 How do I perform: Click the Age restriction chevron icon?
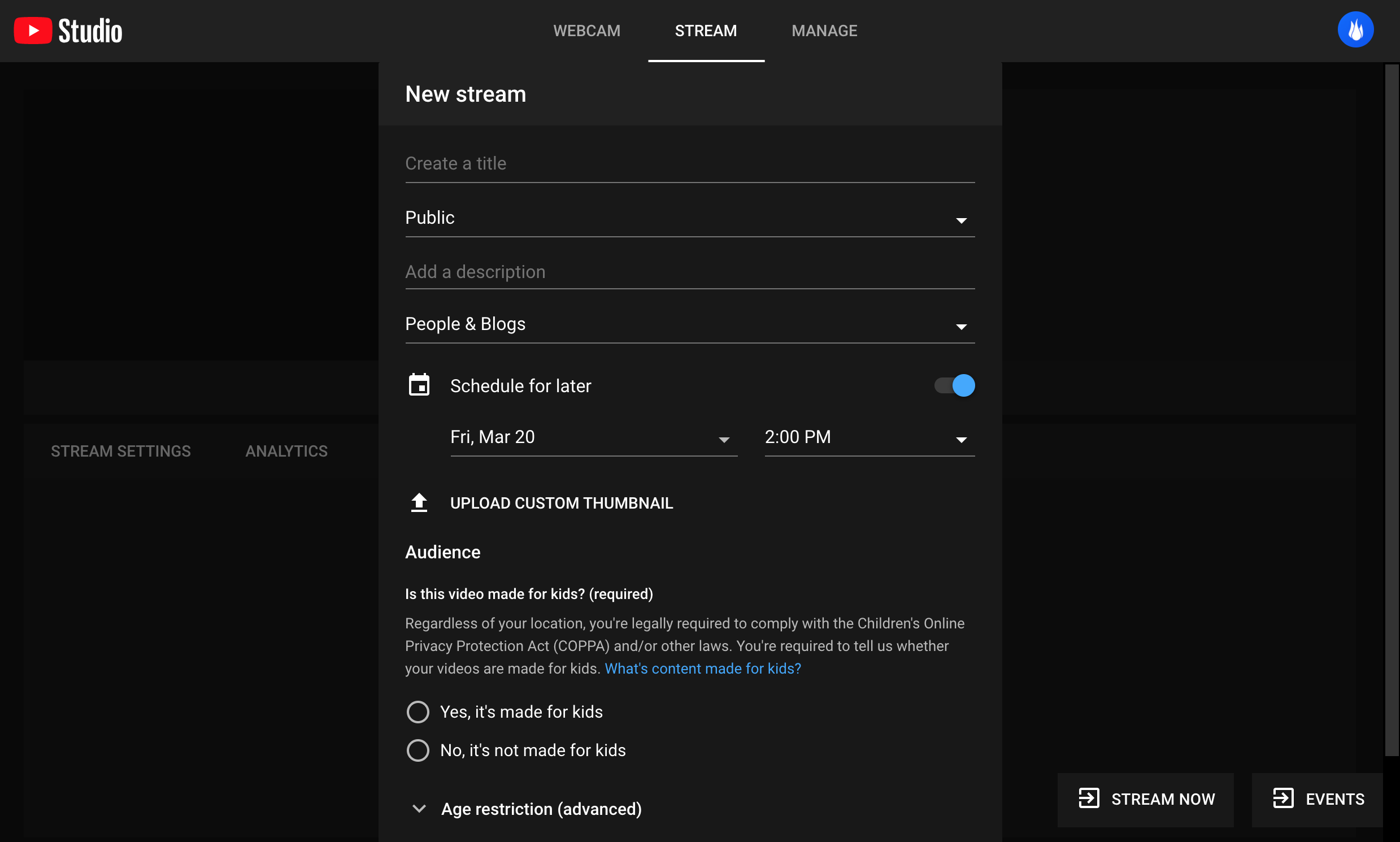(419, 809)
